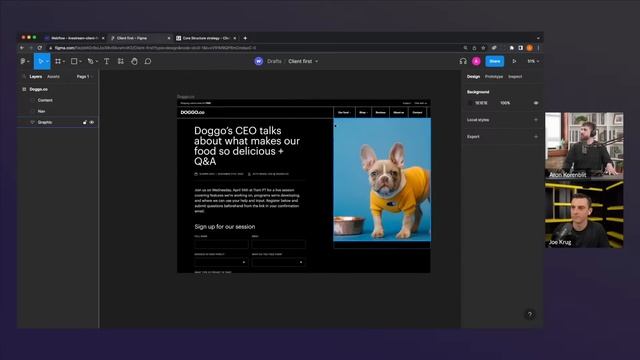Select the Text tool
Image resolution: width=640 pixels, height=360 pixels.
click(107, 61)
